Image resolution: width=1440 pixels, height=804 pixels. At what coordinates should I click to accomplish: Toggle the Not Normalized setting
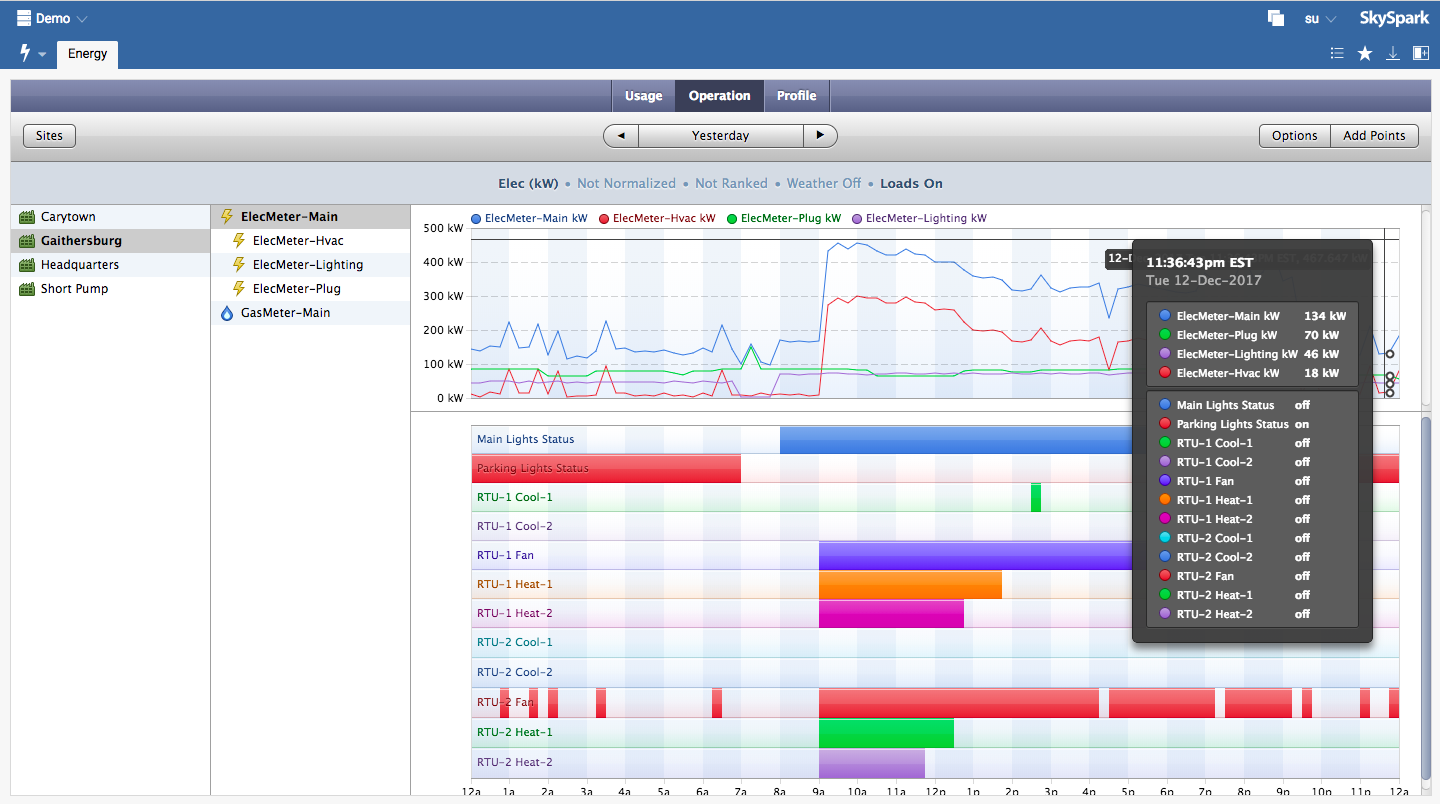click(x=626, y=184)
